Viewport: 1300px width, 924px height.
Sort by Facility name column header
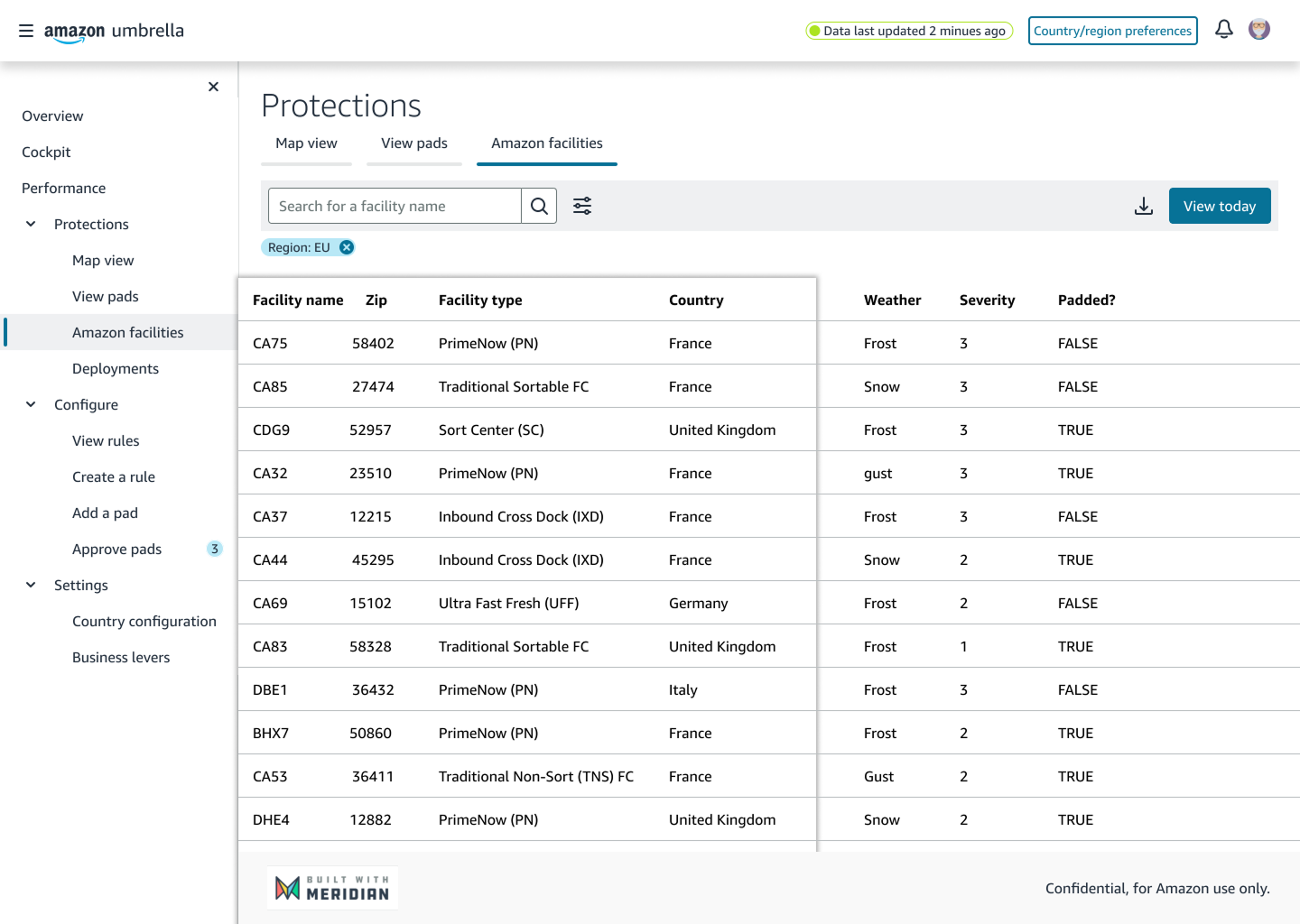point(298,300)
